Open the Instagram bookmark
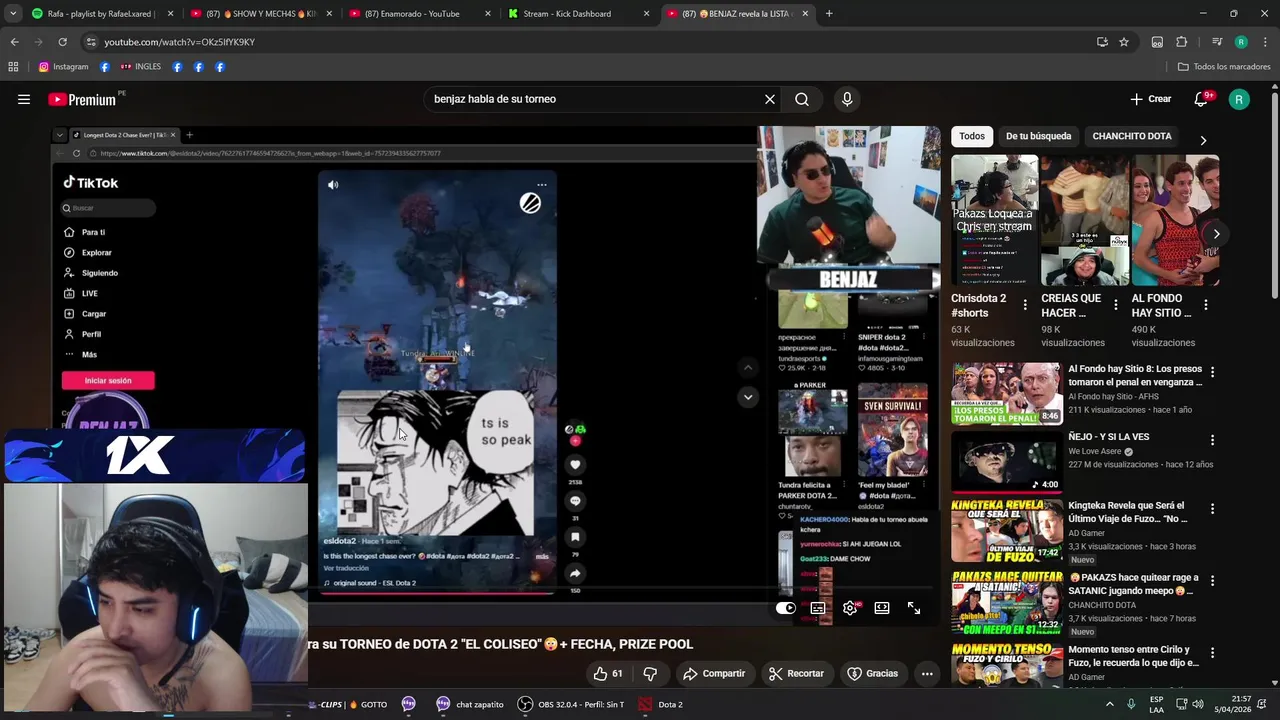1280x720 pixels. click(x=64, y=67)
